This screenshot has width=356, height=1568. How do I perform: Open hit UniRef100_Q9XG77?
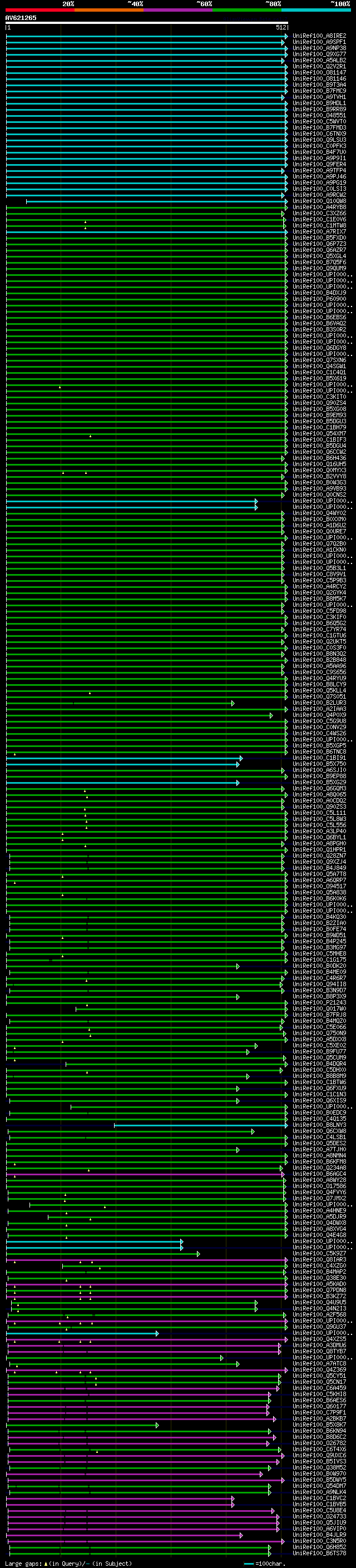pyautogui.click(x=319, y=54)
